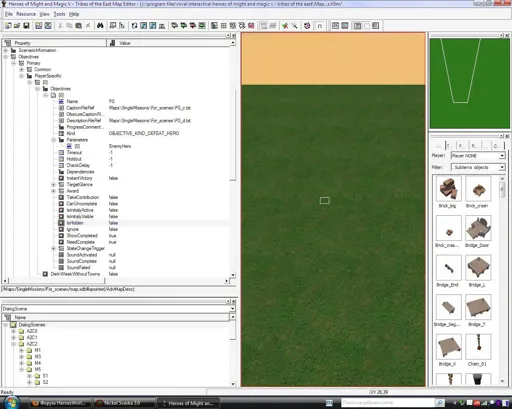
Task: Open the Tools menu
Action: click(59, 14)
